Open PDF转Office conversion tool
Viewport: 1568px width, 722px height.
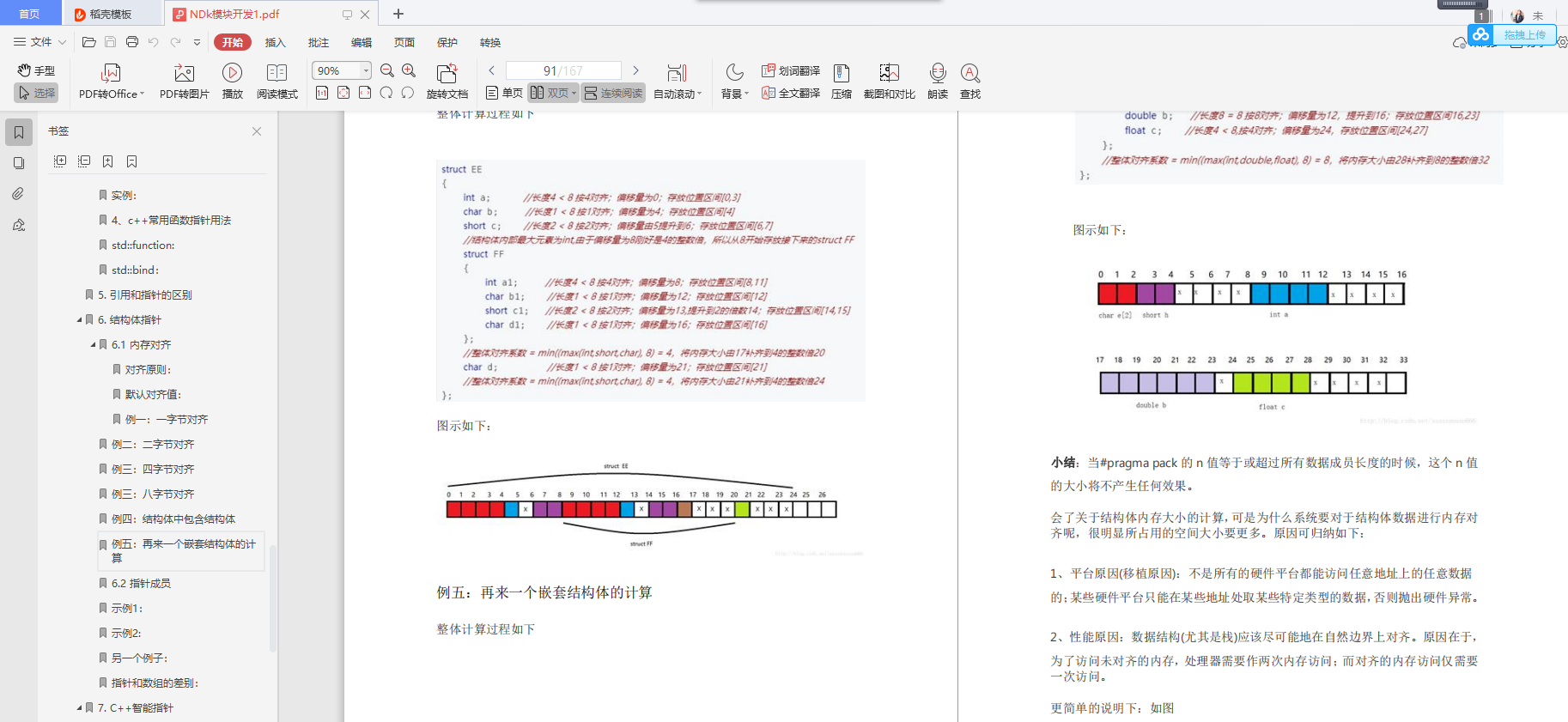(x=111, y=82)
